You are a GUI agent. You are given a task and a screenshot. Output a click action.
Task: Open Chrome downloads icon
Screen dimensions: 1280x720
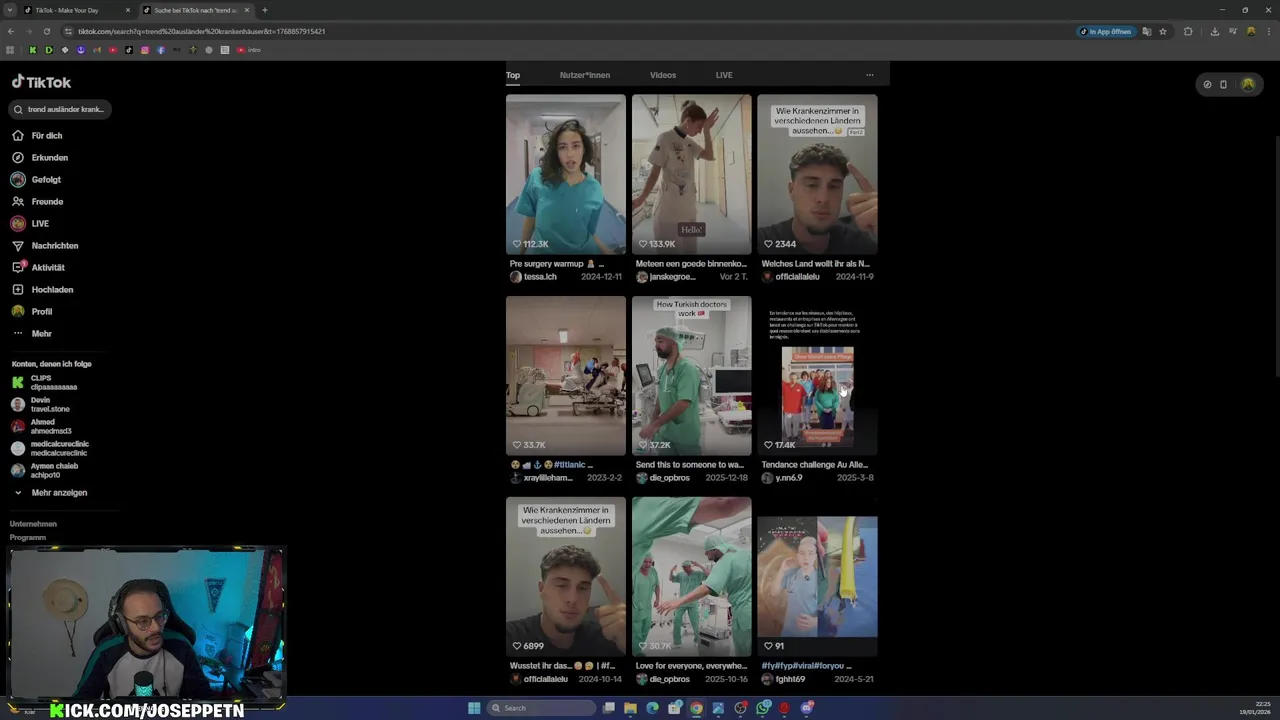(x=1214, y=31)
